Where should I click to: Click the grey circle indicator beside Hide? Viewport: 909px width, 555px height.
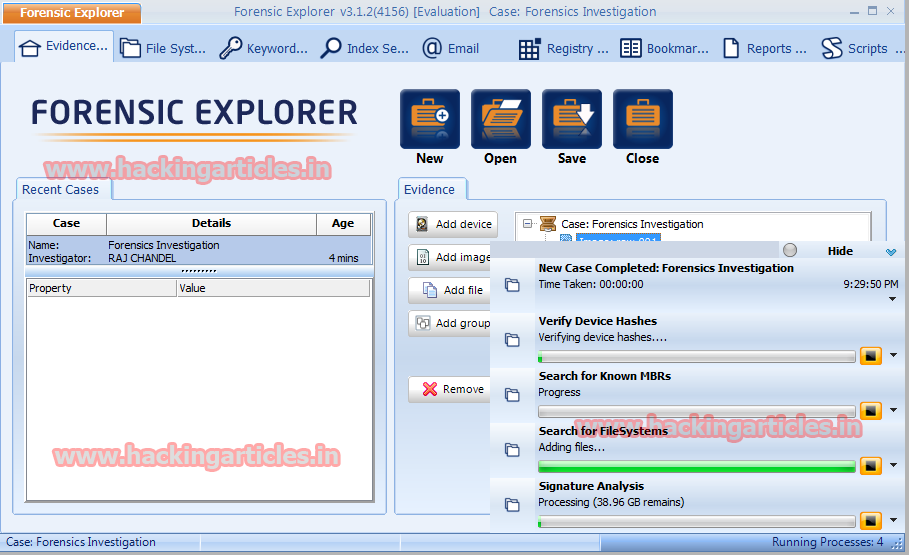coord(790,250)
